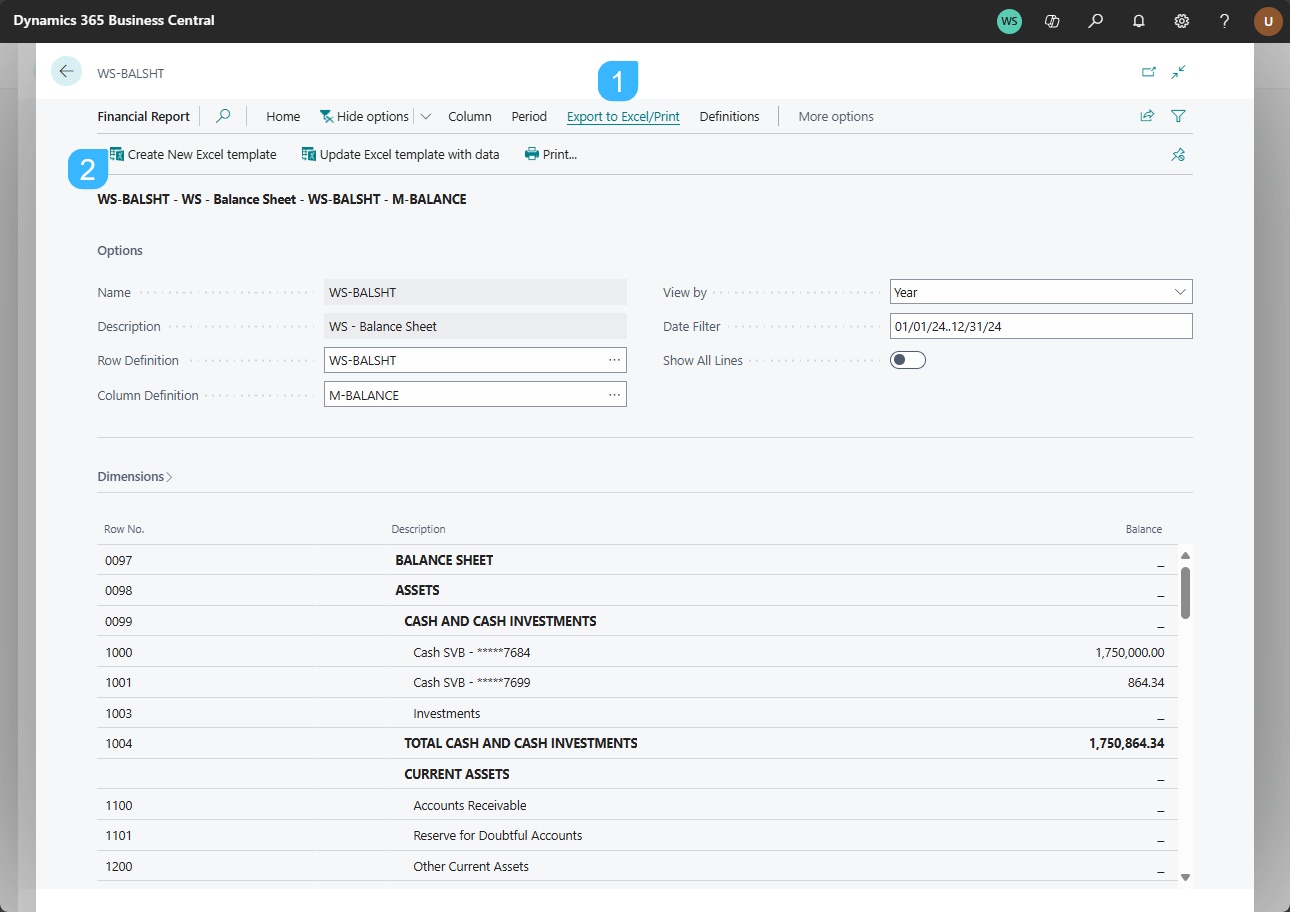Viewport: 1290px width, 912px height.
Task: Open the Home menu
Action: coord(283,116)
